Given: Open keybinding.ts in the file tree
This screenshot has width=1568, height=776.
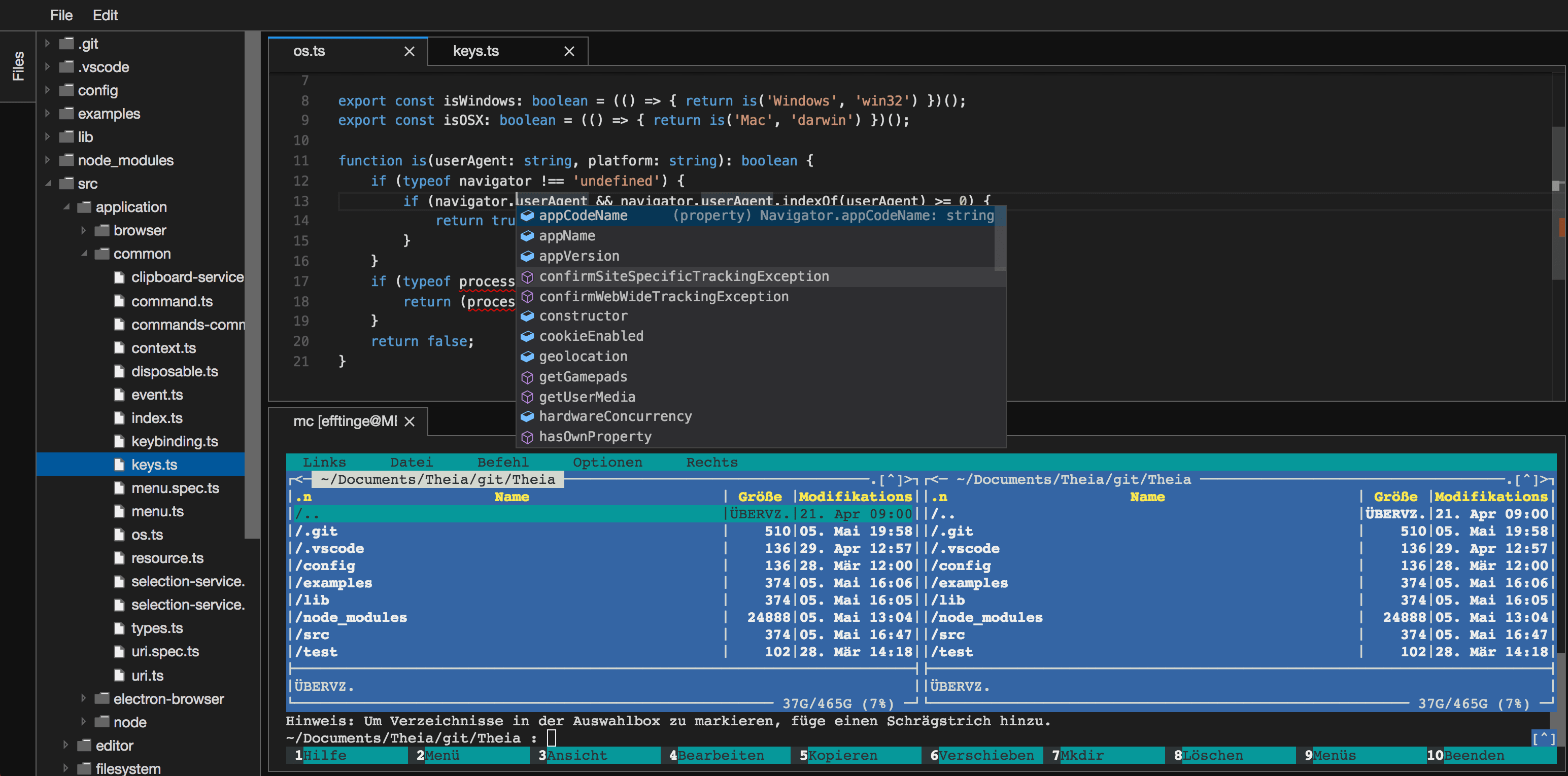Looking at the screenshot, I should pyautogui.click(x=174, y=441).
